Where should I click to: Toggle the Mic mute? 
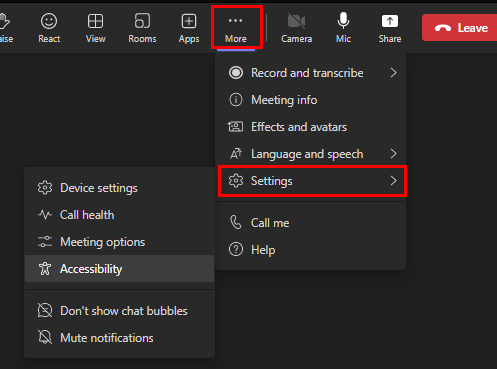pyautogui.click(x=343, y=28)
